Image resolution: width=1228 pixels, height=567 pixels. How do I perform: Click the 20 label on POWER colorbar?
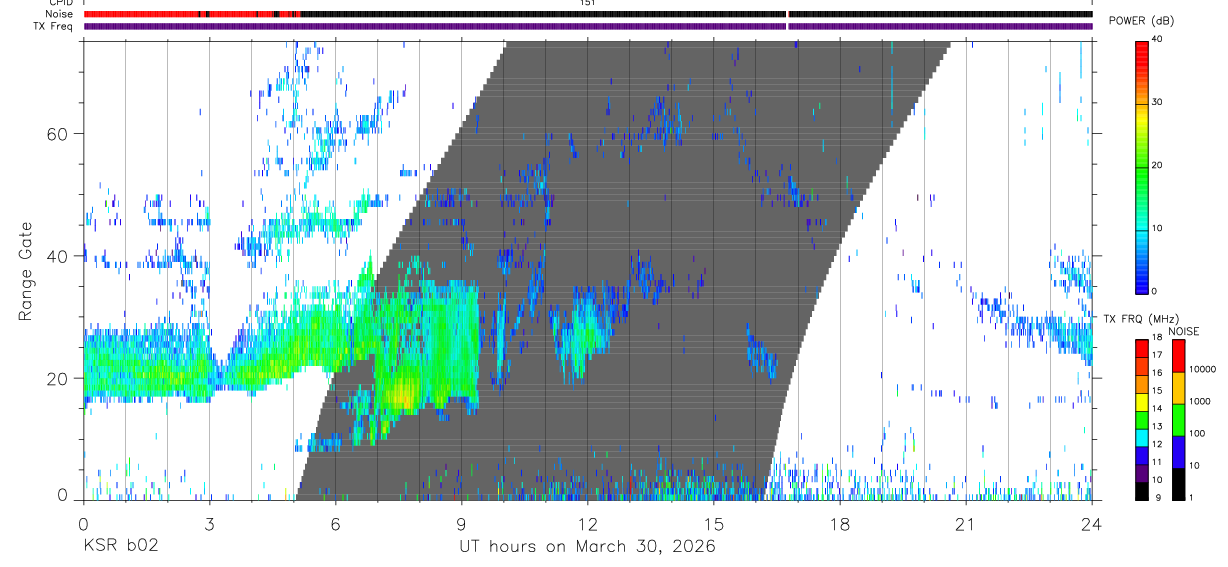(1158, 166)
